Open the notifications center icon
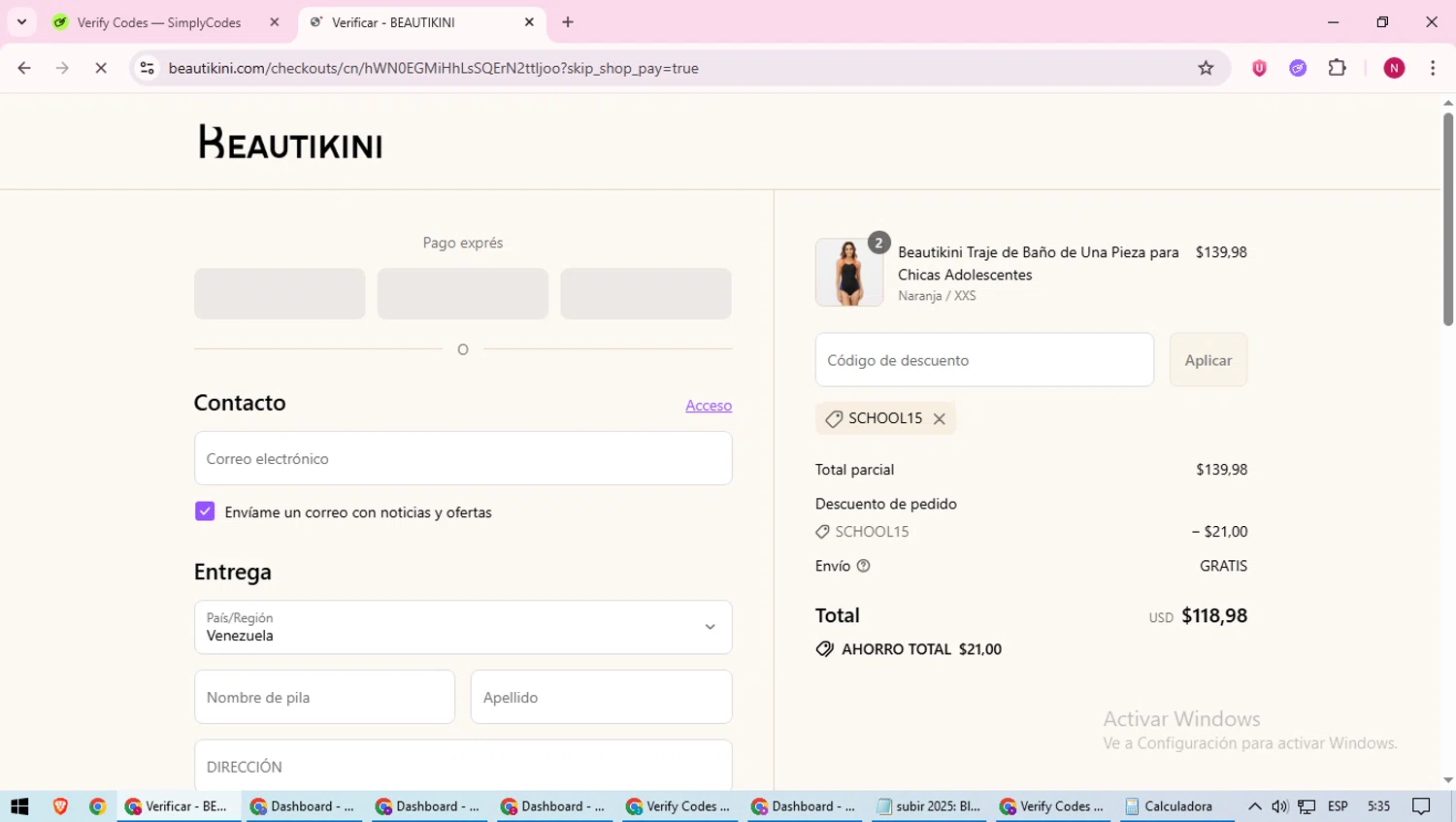 (x=1421, y=806)
